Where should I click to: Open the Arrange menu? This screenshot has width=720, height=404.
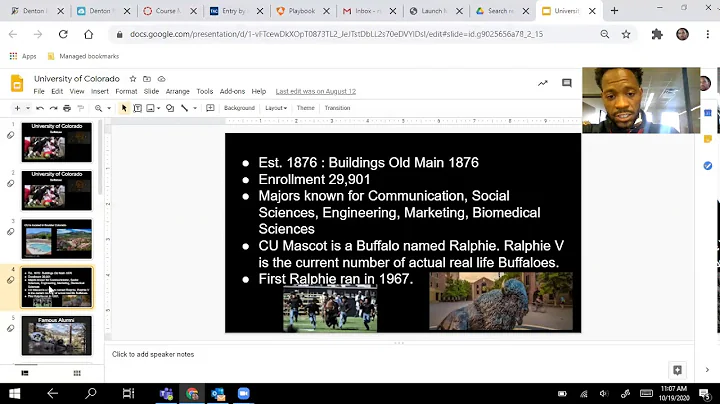pos(178,91)
